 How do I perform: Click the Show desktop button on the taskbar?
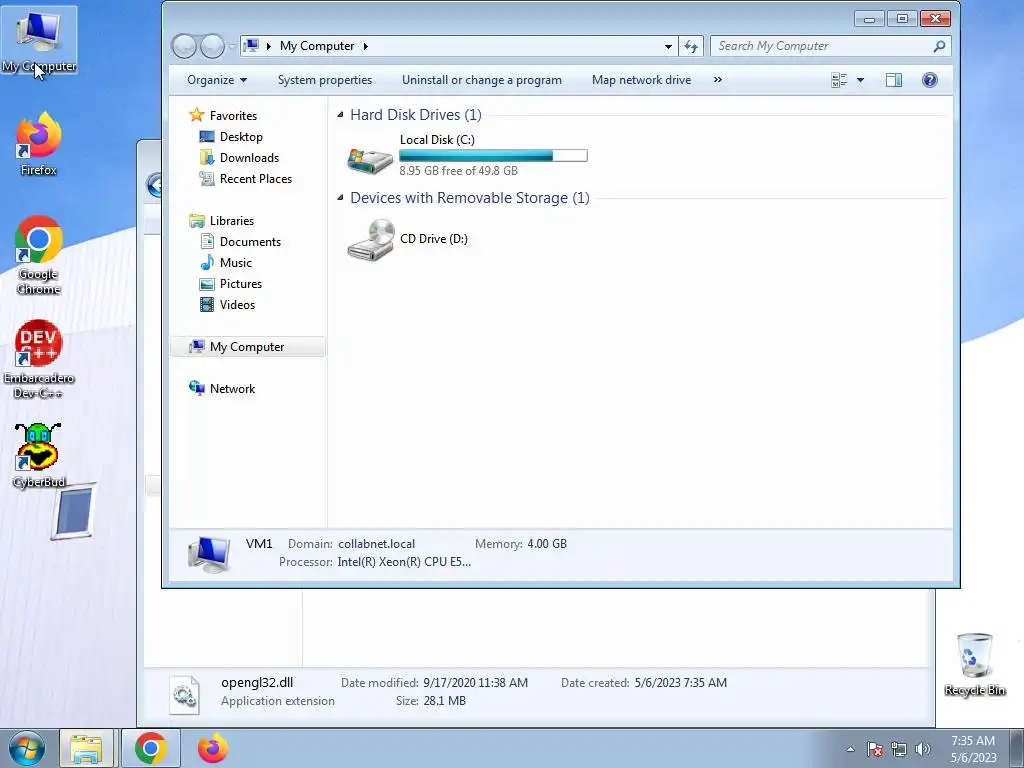point(1016,748)
